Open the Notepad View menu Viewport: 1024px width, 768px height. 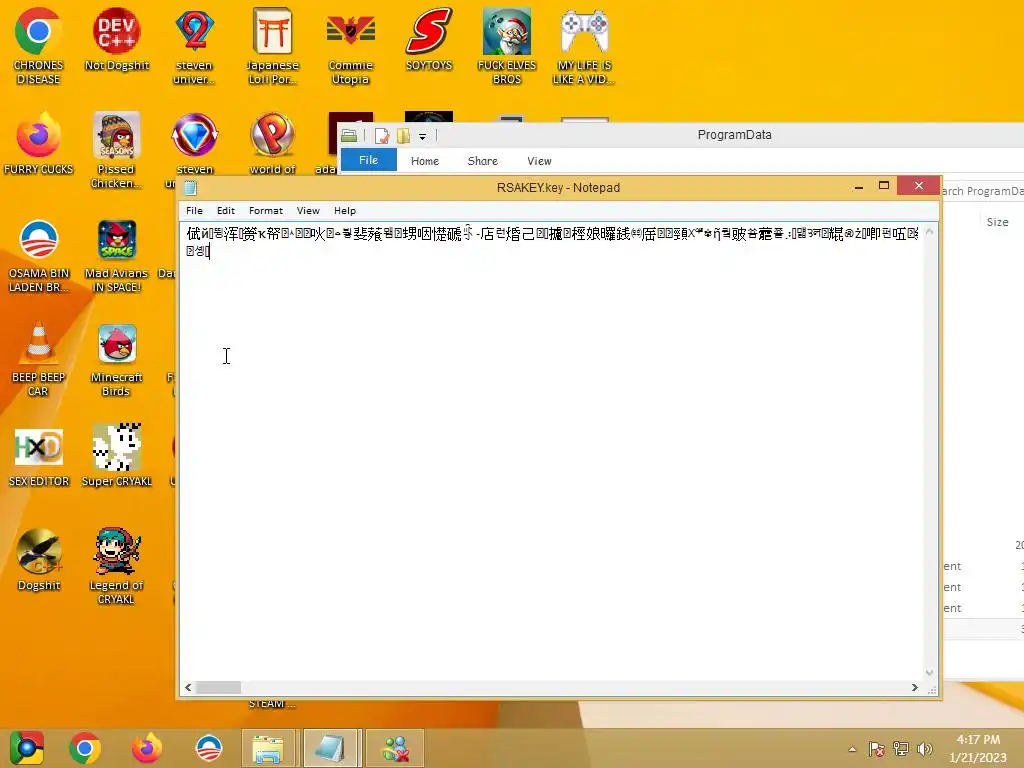(x=308, y=210)
